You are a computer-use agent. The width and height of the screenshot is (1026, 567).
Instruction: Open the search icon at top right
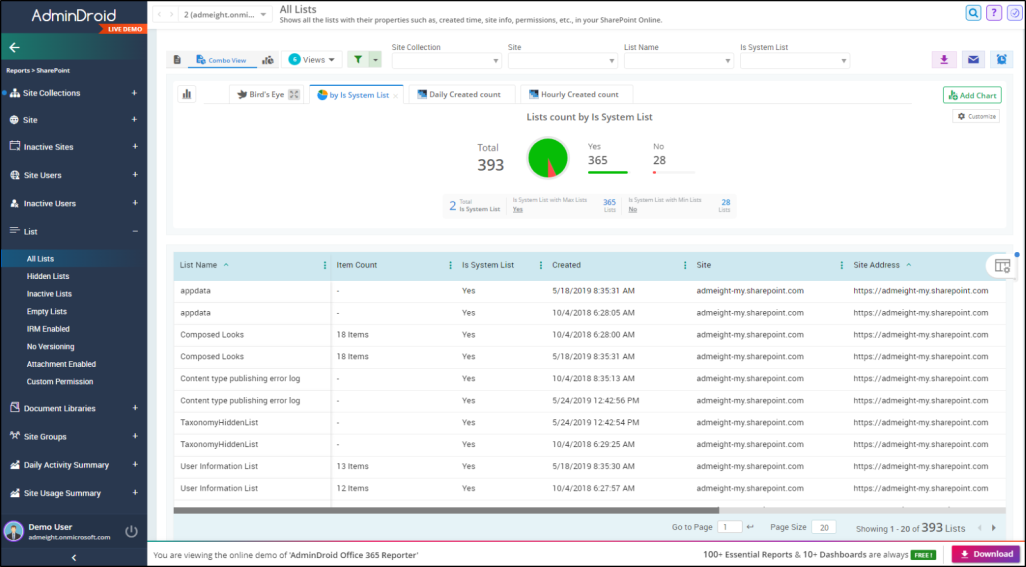click(973, 12)
